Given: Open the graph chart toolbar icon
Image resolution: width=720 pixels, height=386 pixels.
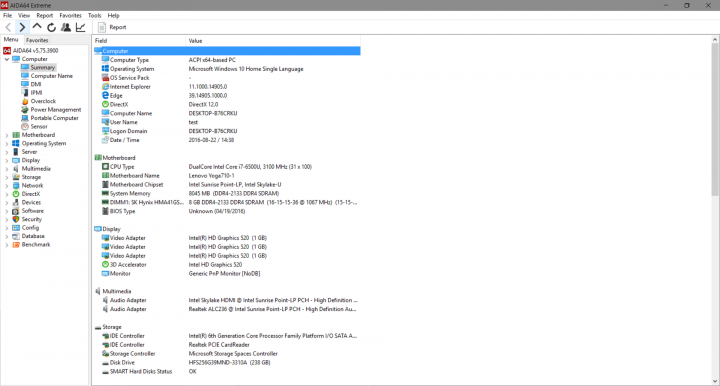Looking at the screenshot, I should click(x=80, y=27).
